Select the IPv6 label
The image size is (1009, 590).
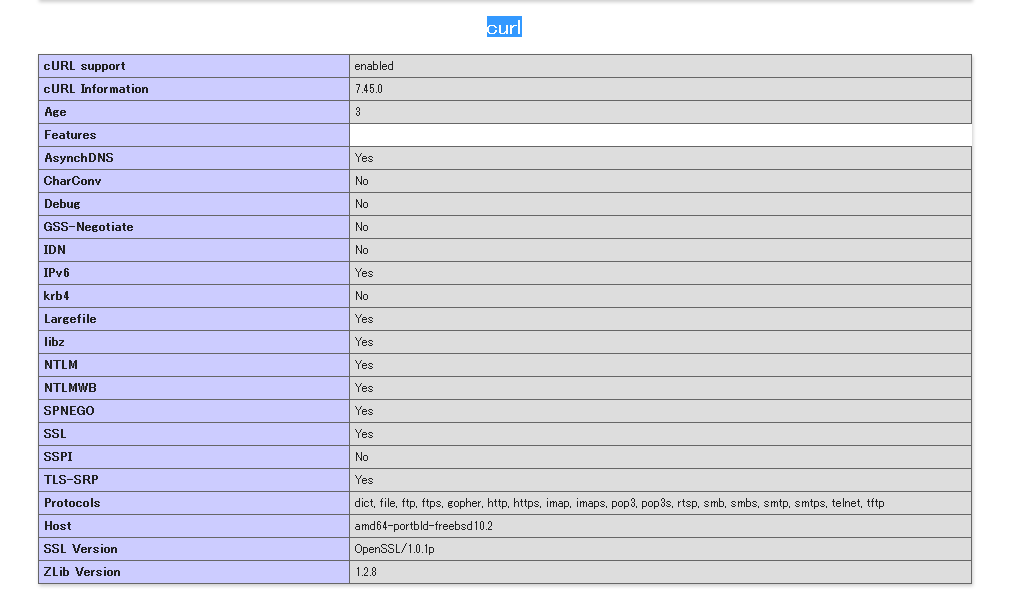tap(57, 273)
